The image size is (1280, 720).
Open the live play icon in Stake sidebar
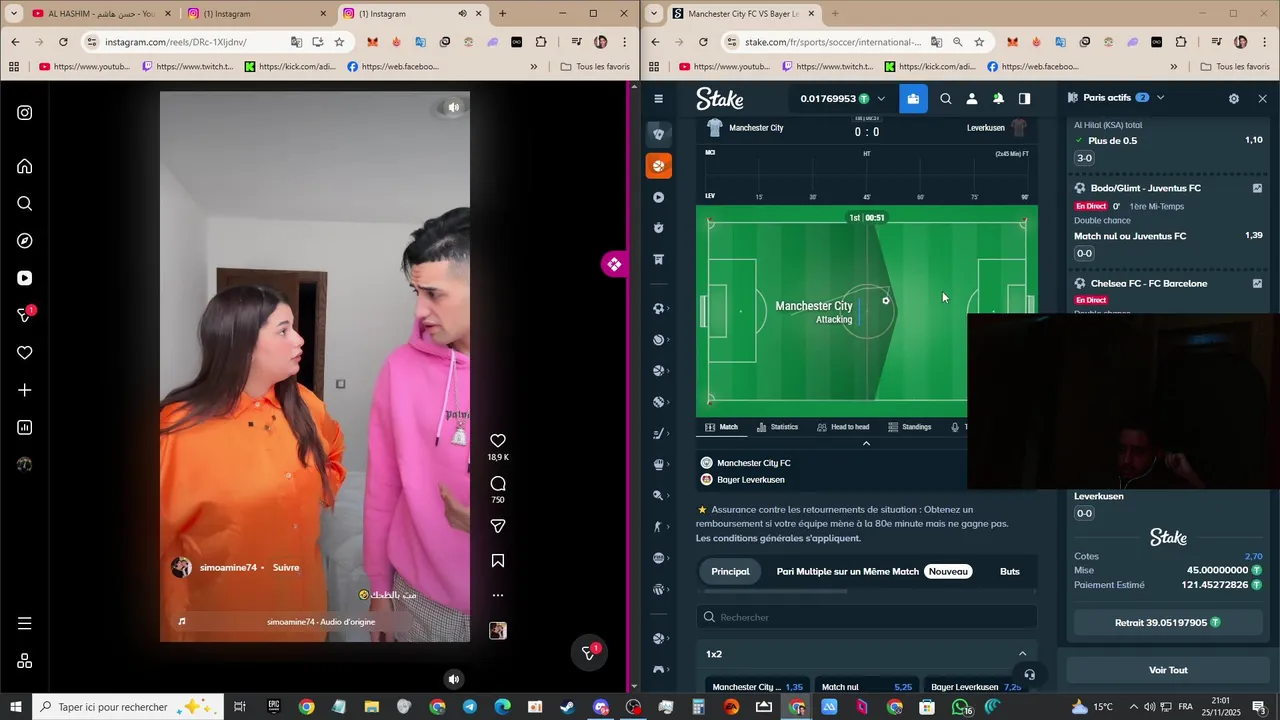point(658,197)
